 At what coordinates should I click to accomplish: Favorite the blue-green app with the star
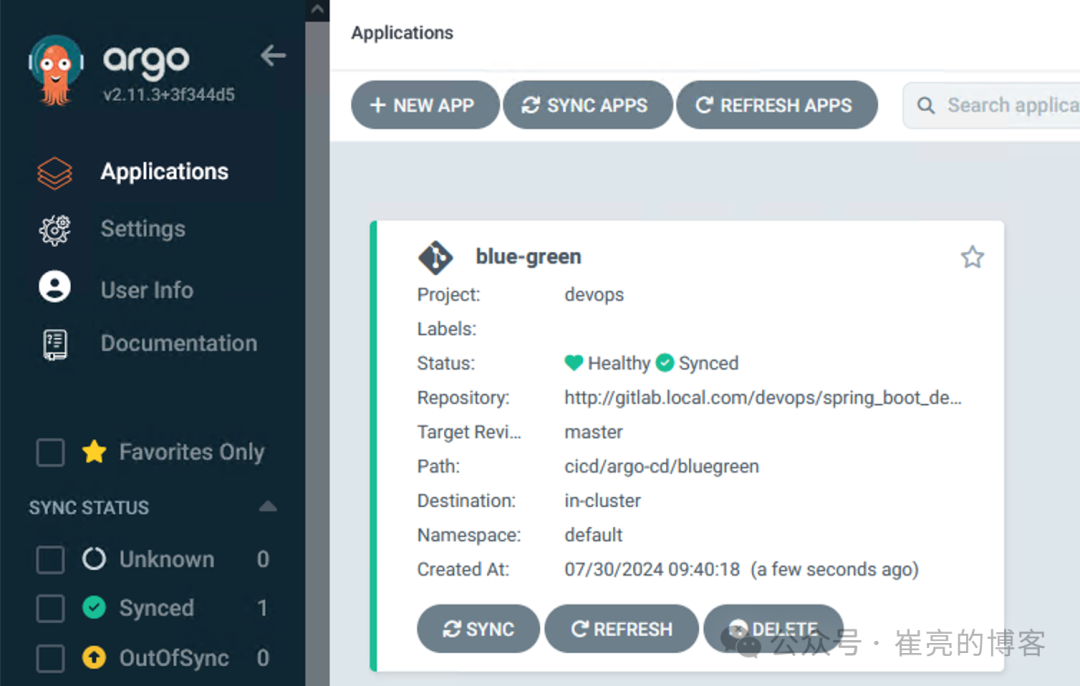[x=972, y=258]
